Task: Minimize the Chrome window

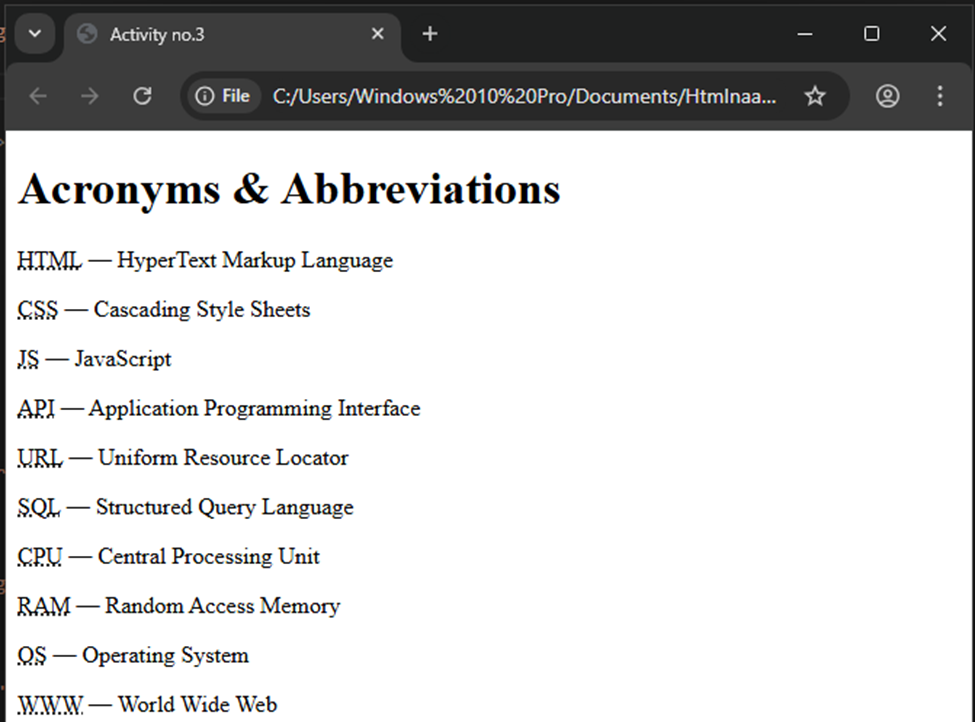Action: pyautogui.click(x=805, y=34)
